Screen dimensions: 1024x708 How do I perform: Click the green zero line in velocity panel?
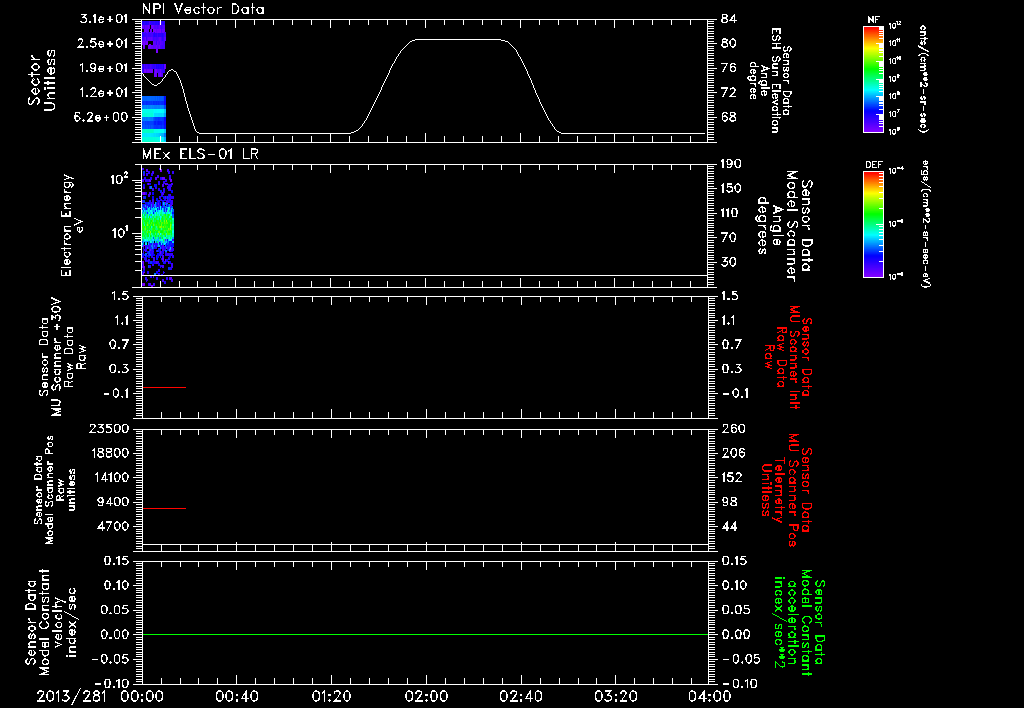[425, 634]
